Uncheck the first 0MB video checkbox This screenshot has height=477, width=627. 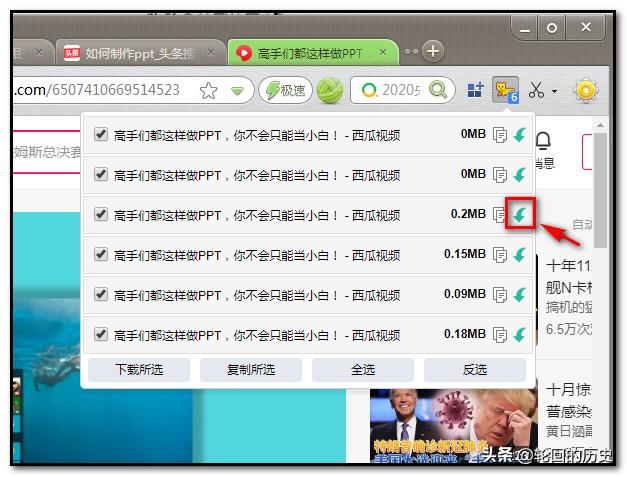[x=100, y=134]
